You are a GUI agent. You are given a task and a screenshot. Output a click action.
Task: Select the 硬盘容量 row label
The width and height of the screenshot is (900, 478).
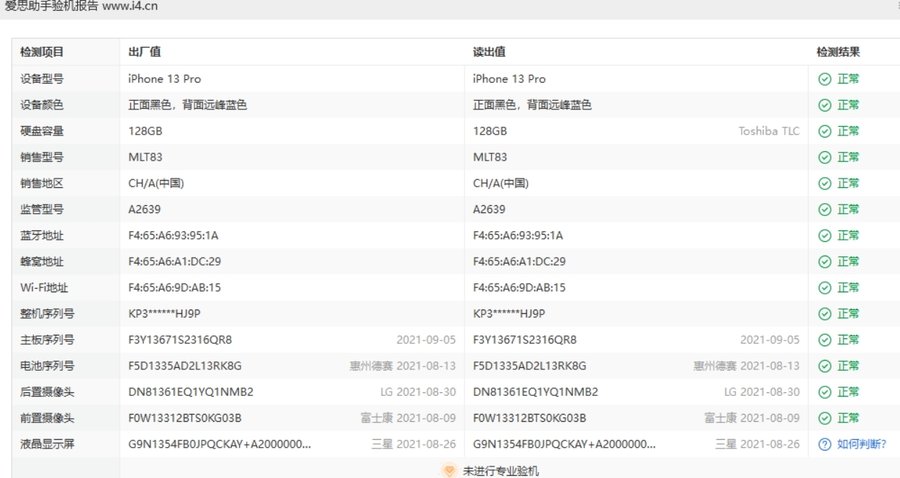42,131
